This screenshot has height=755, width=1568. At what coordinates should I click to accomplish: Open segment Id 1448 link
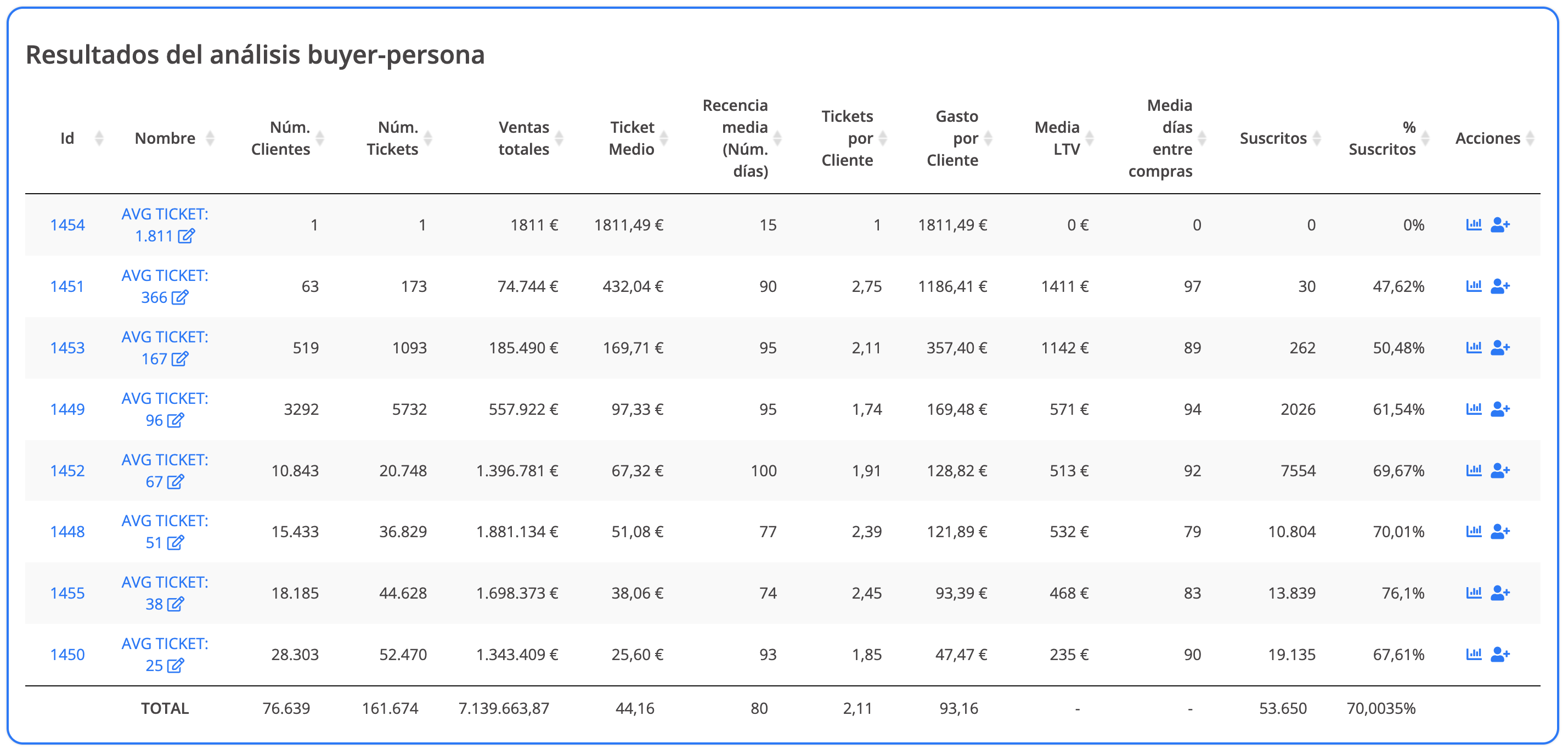(67, 532)
